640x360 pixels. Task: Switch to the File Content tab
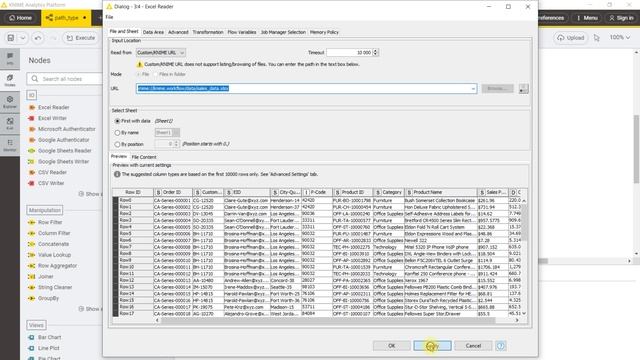tap(144, 157)
